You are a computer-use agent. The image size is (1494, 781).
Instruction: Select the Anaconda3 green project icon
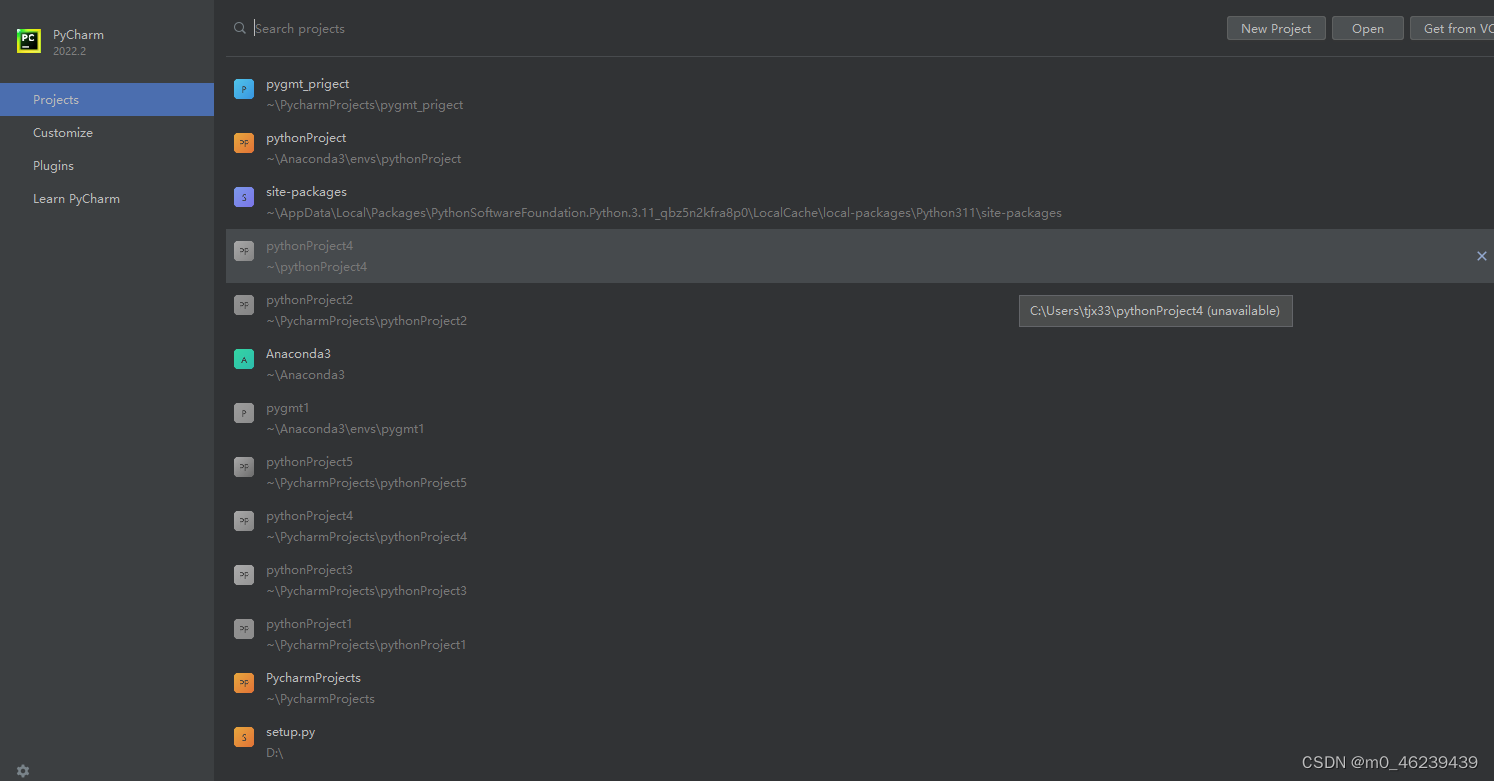[x=243, y=359]
